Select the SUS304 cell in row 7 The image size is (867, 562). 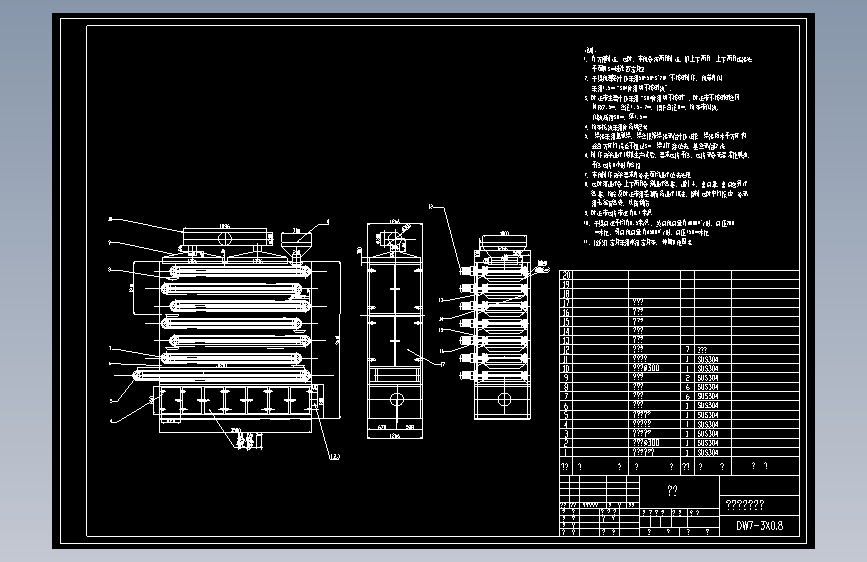707,396
